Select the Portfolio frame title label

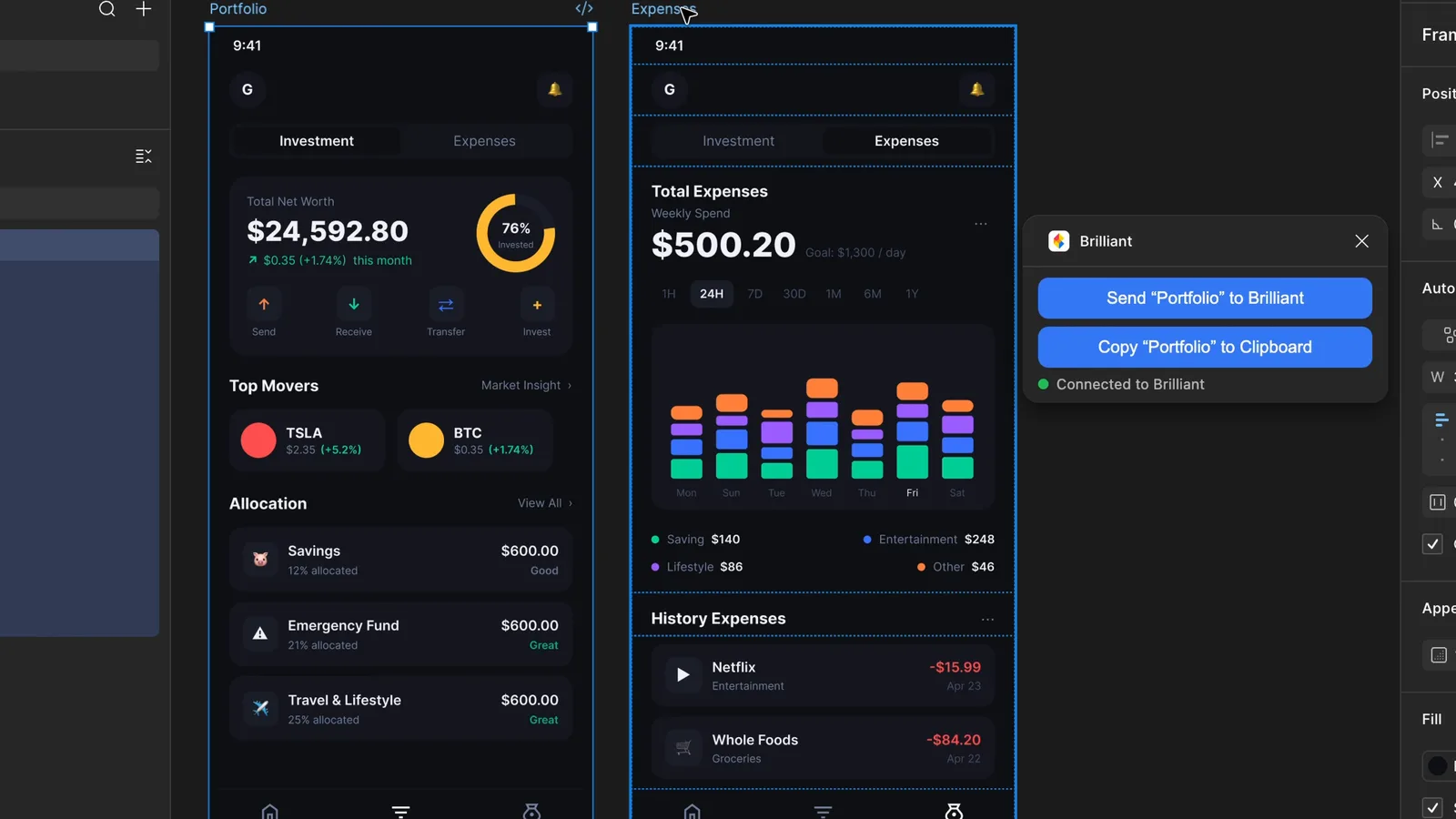pos(238,9)
